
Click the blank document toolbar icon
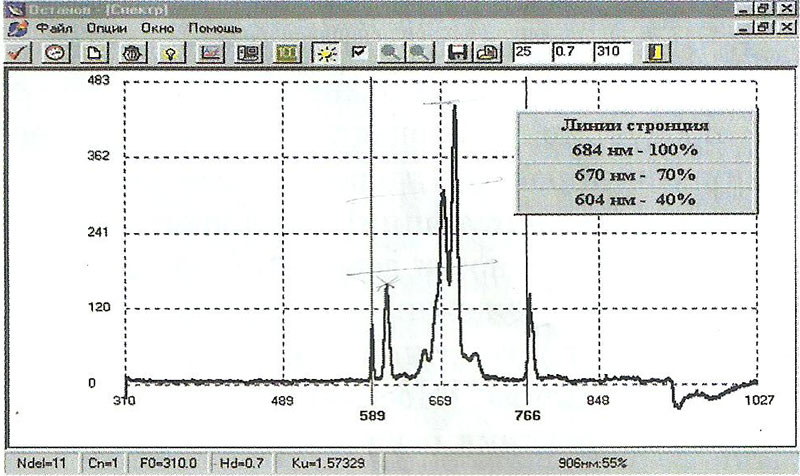(92, 52)
